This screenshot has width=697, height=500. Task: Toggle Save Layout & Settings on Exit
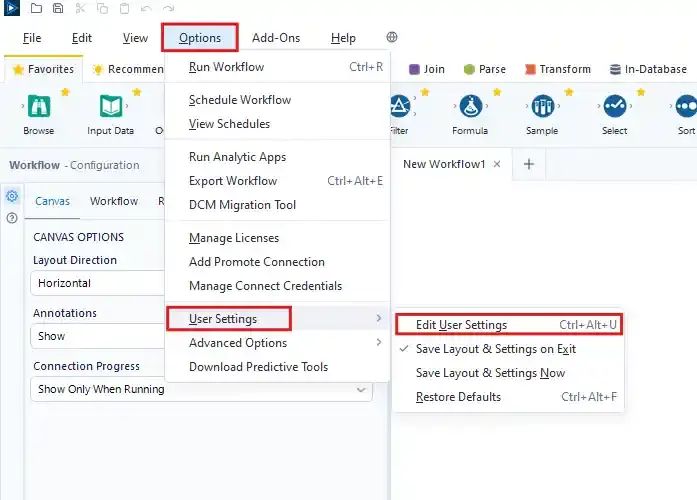[x=495, y=349]
